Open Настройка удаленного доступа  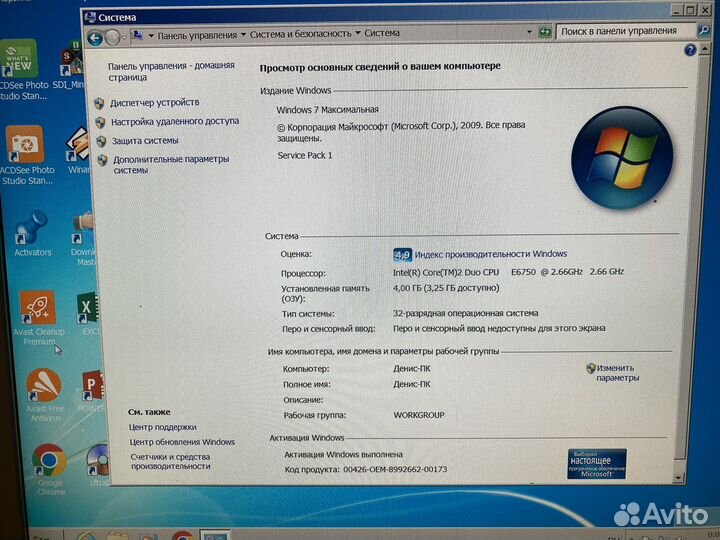click(175, 121)
